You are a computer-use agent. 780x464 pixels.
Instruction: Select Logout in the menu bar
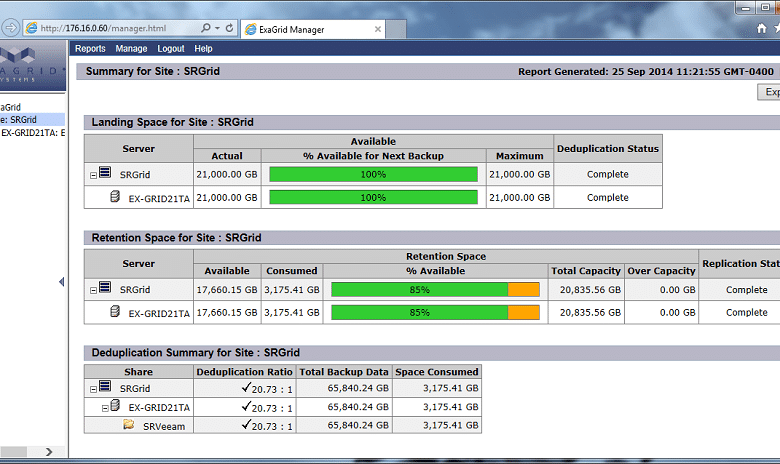point(171,48)
